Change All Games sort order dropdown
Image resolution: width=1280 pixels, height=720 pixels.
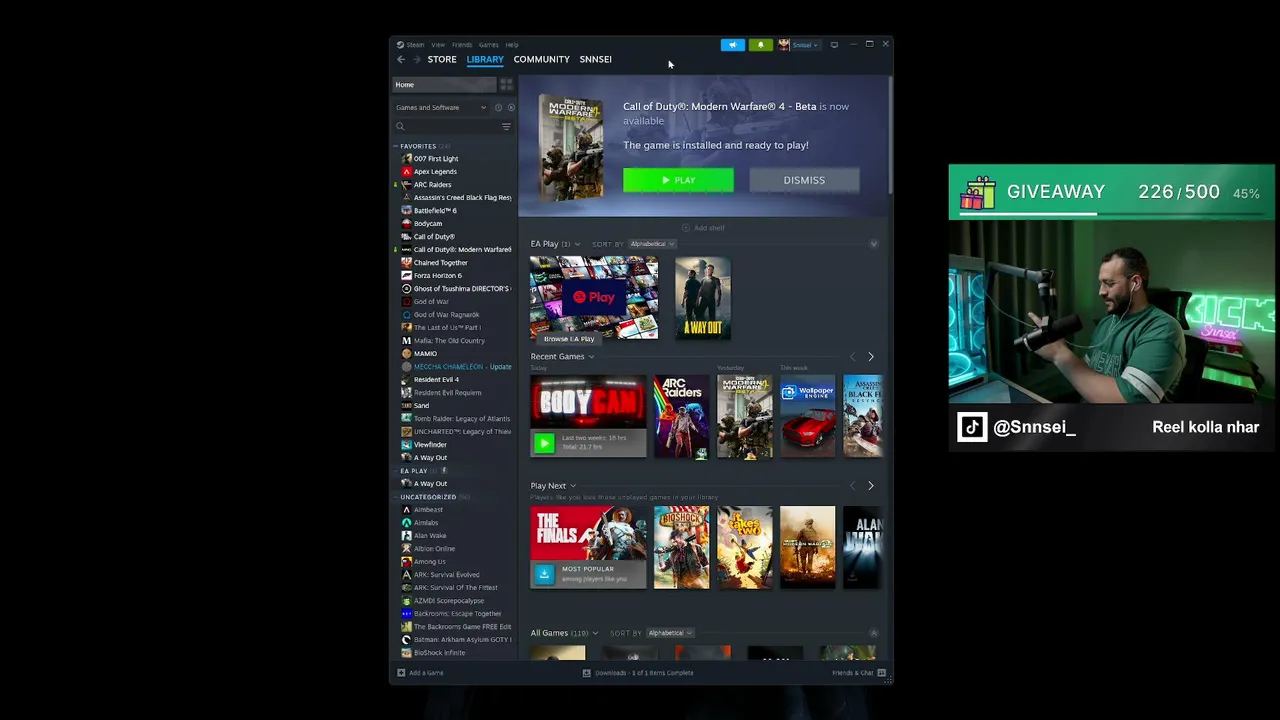(x=670, y=633)
